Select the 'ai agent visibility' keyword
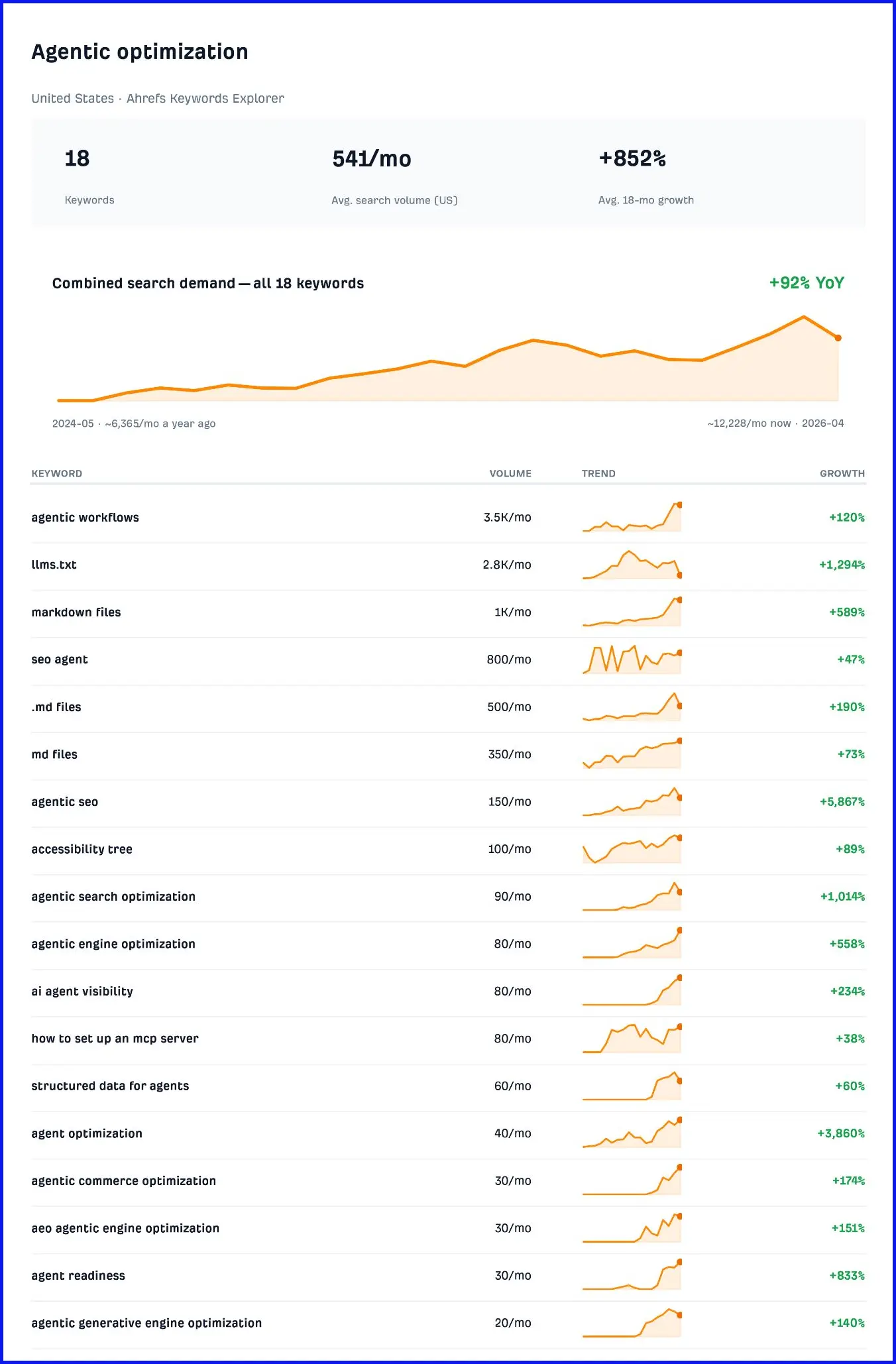This screenshot has height=1364, width=896. click(82, 992)
